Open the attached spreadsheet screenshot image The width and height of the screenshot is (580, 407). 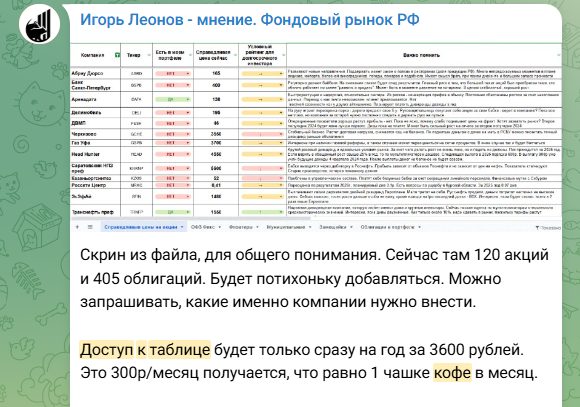coord(316,138)
